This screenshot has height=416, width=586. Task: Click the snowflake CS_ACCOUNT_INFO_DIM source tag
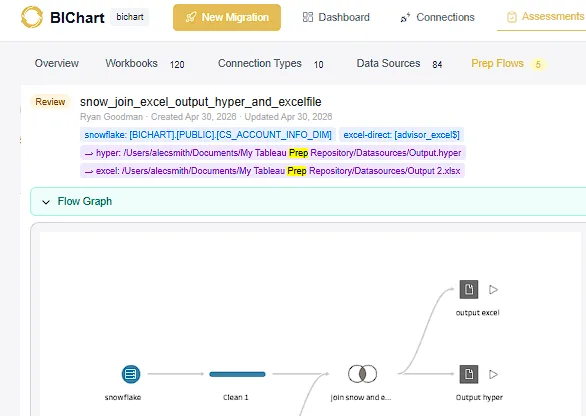[x=208, y=135]
